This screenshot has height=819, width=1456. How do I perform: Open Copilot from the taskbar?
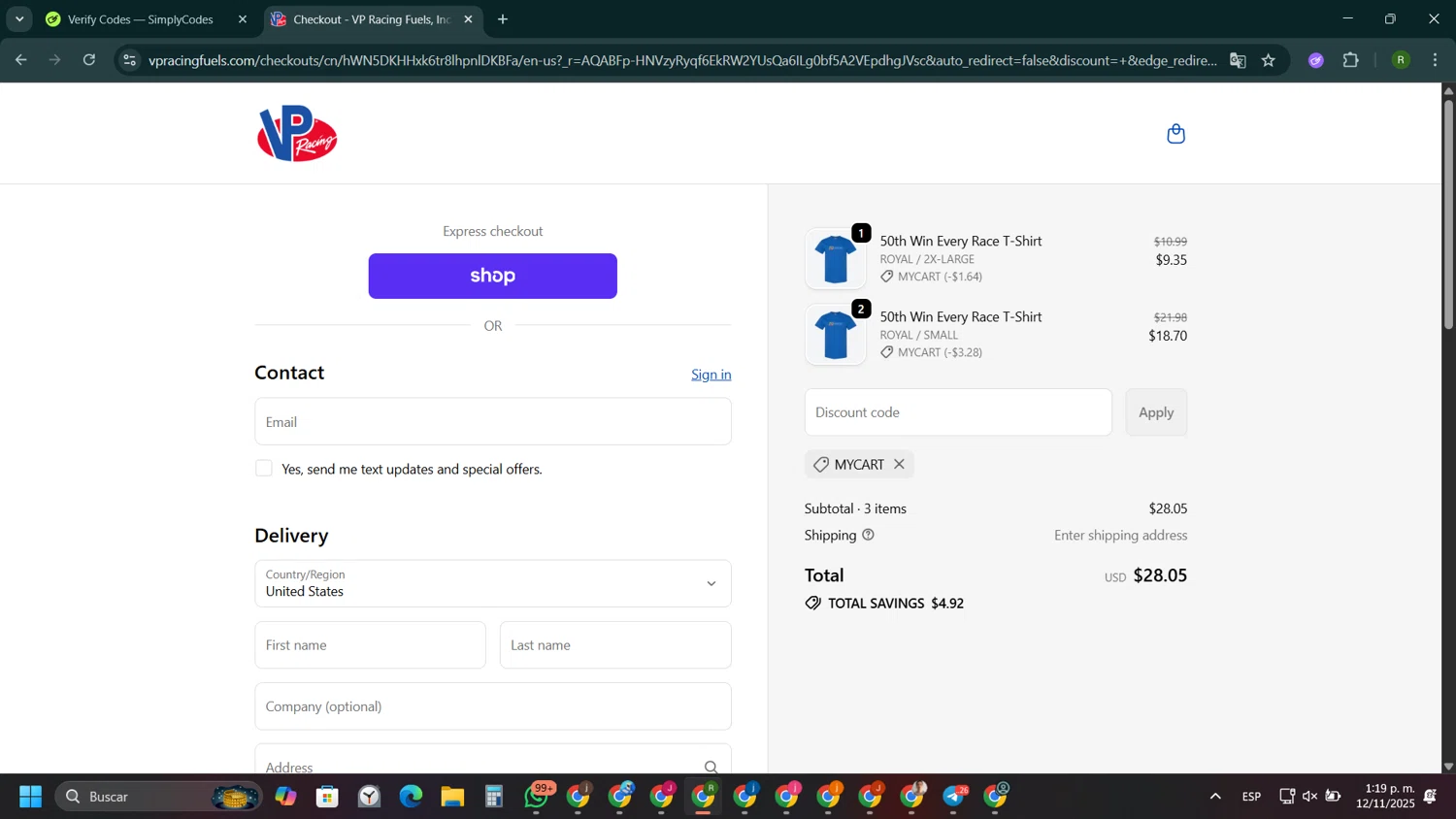[285, 797]
